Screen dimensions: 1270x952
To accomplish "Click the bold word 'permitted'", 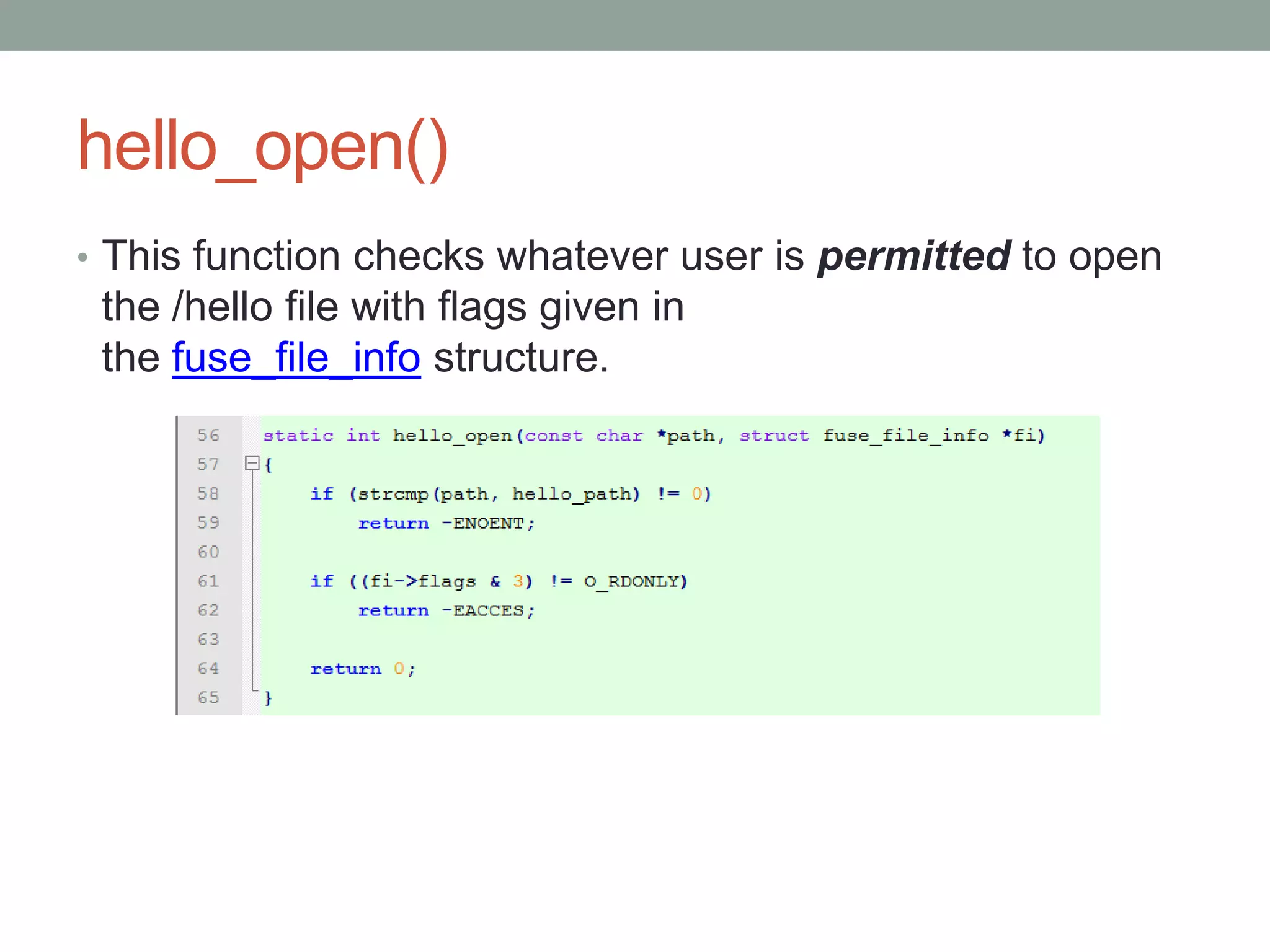I will click(914, 256).
